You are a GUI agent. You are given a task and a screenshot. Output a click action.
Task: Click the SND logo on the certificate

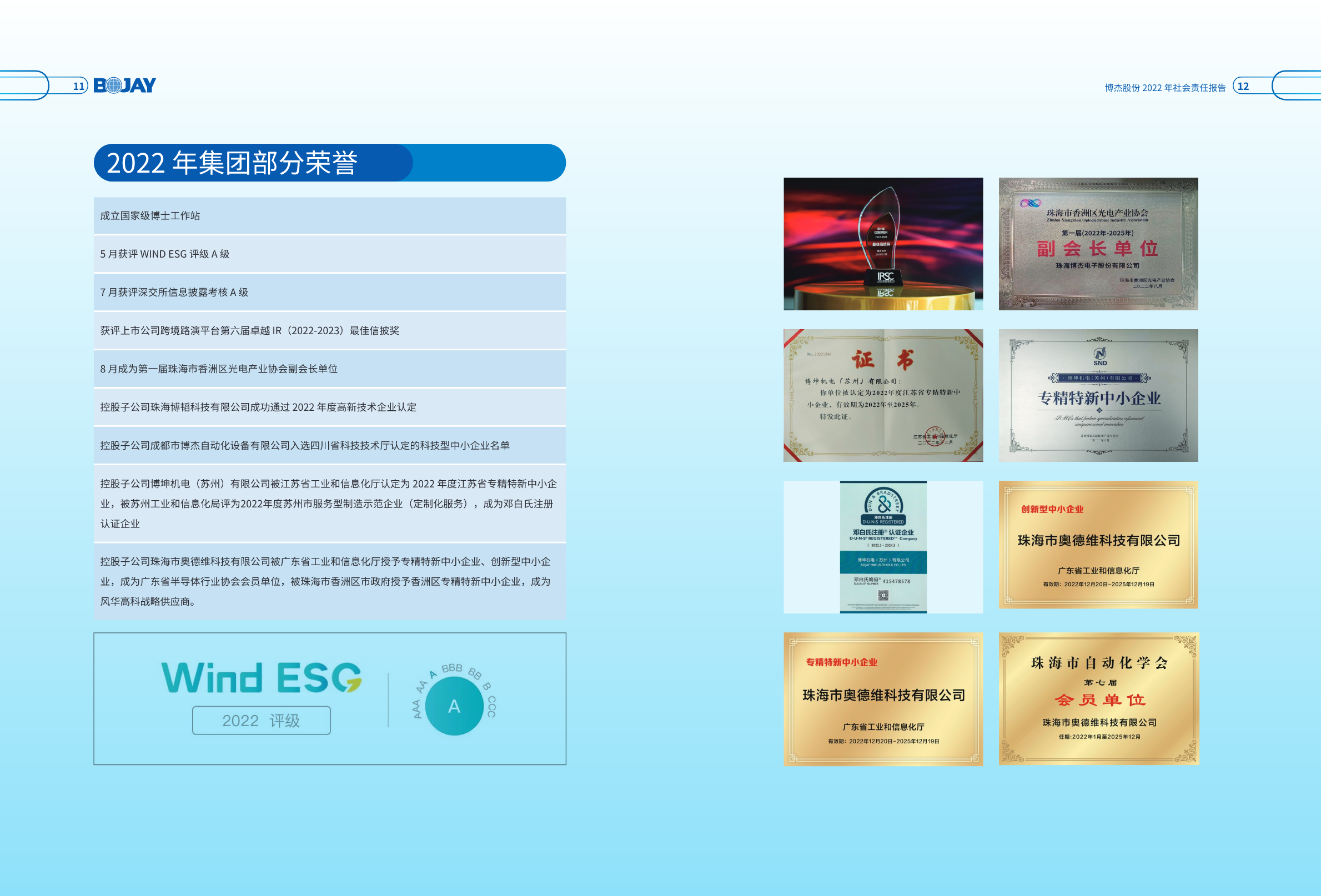pyautogui.click(x=1100, y=356)
